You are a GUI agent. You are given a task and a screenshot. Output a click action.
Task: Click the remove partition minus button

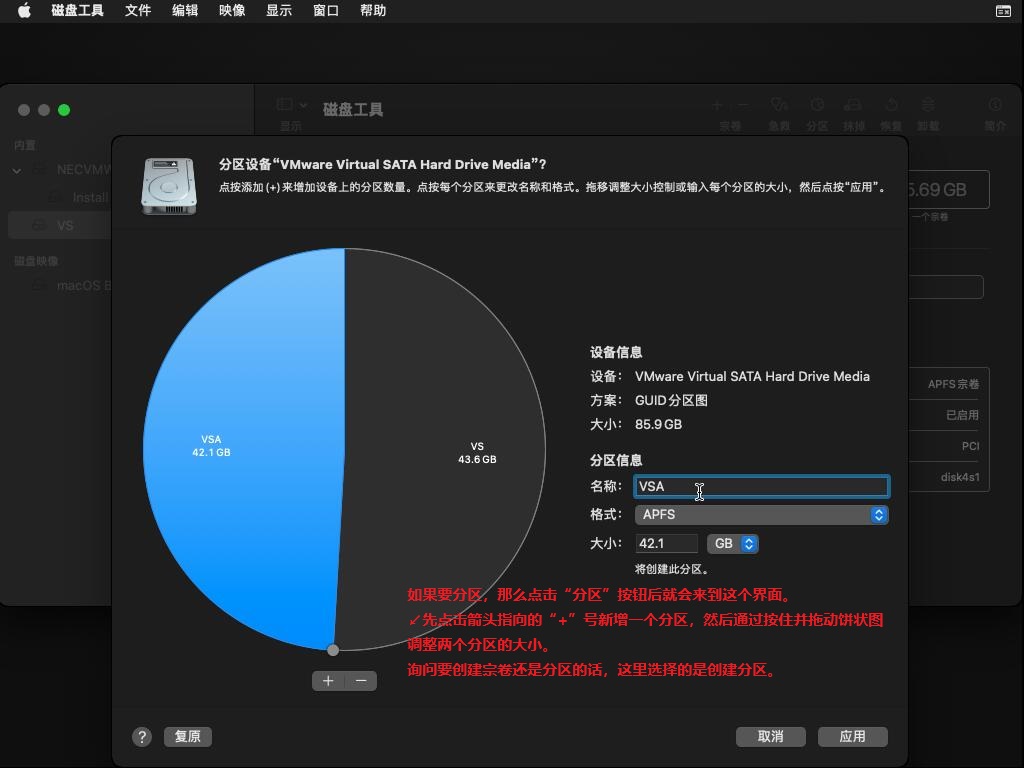360,681
